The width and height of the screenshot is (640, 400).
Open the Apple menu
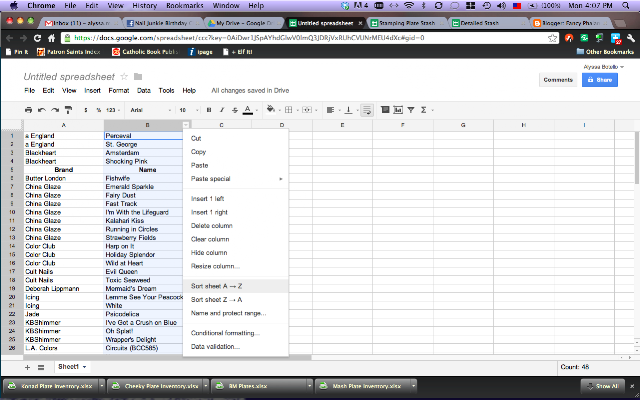[x=13, y=5]
